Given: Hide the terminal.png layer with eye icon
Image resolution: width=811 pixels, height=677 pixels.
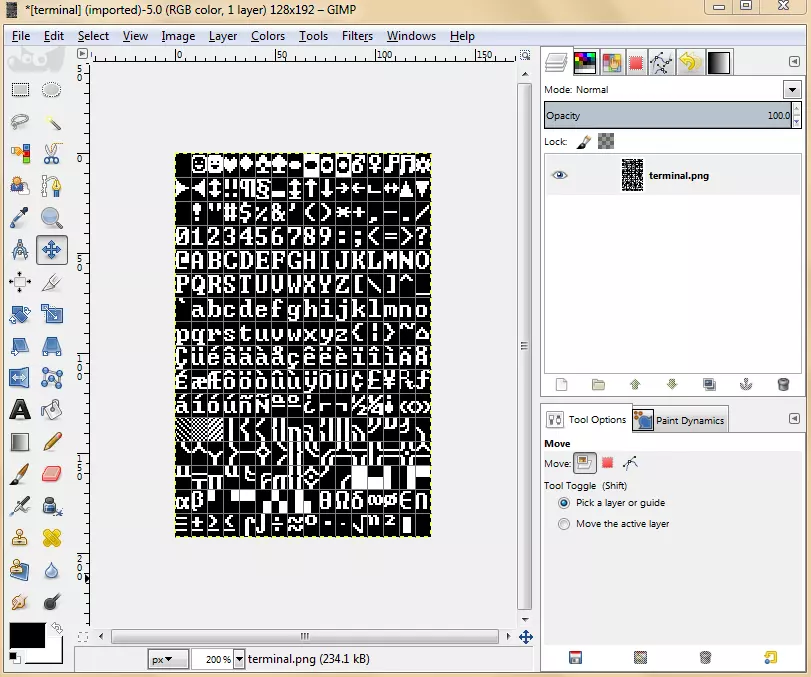Looking at the screenshot, I should pos(559,175).
